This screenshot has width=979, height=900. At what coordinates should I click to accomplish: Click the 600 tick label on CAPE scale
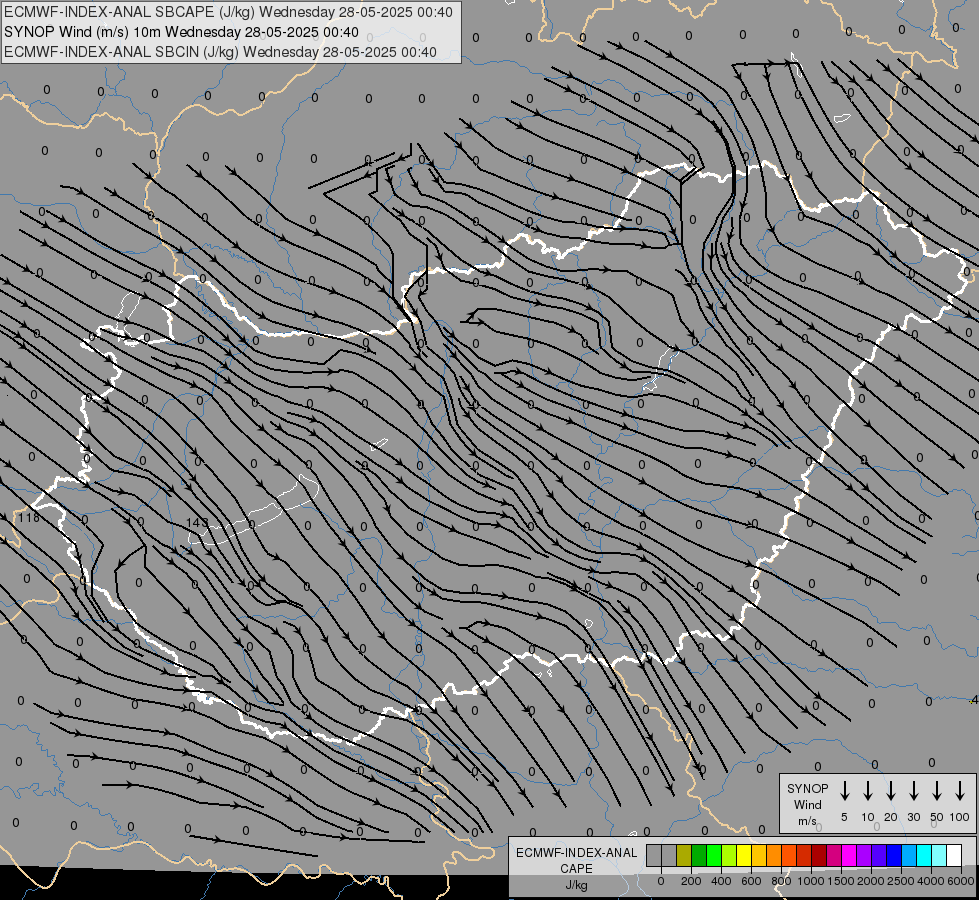coord(751,881)
